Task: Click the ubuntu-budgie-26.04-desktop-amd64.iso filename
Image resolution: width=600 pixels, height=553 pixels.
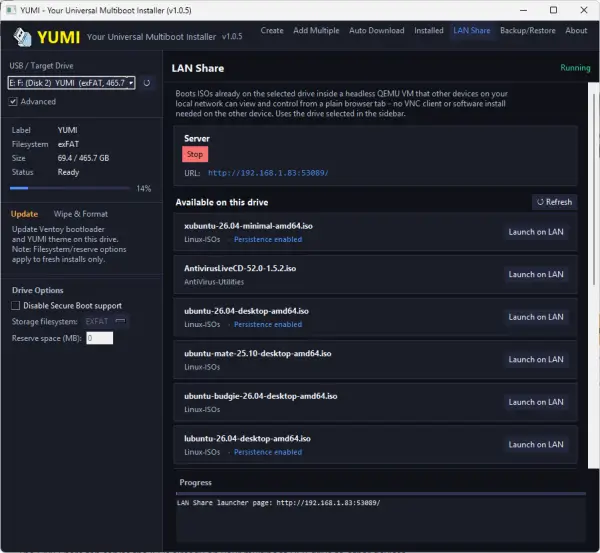Action: 261,396
